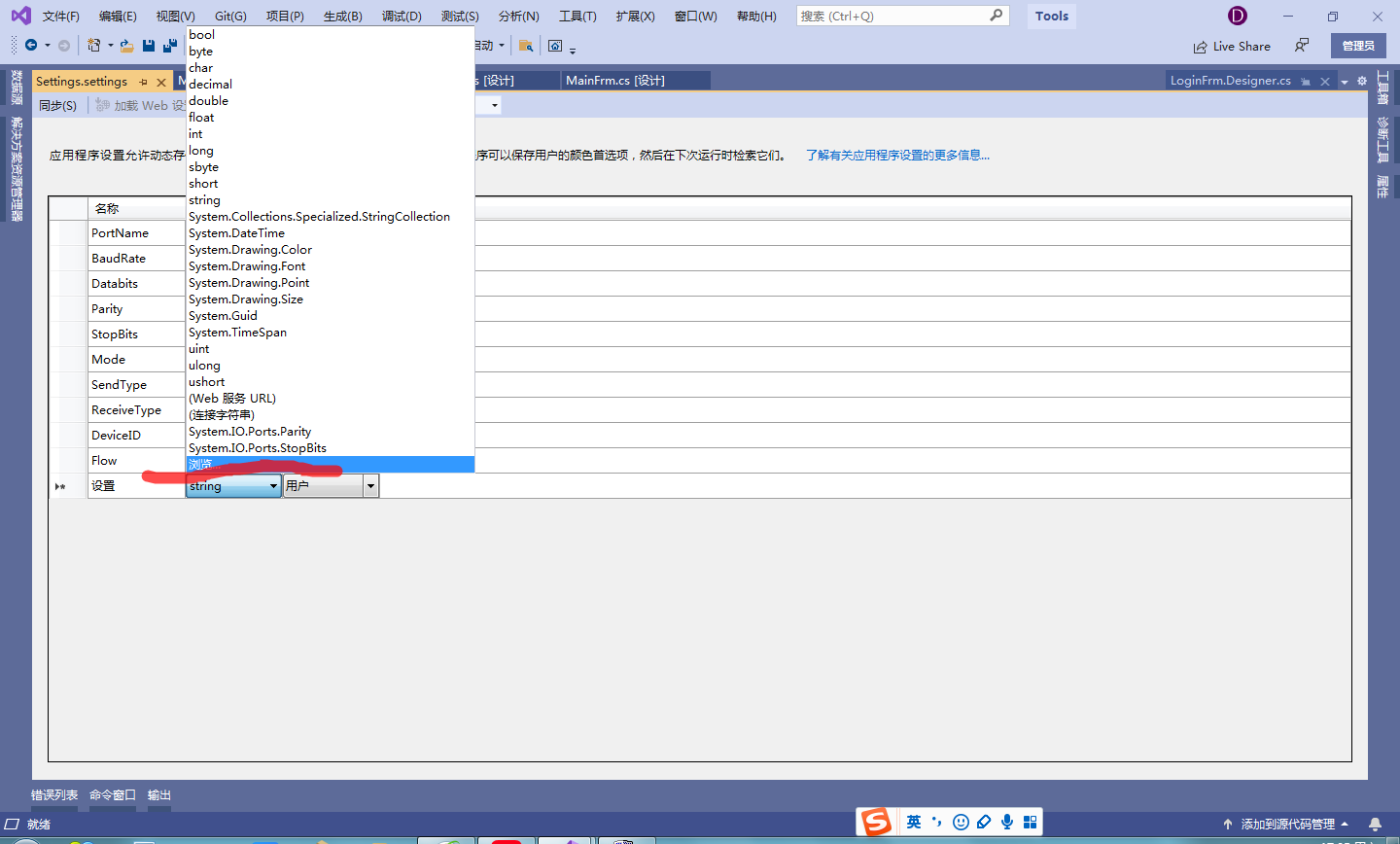Screen dimensions: 1400x844
Task: Select 'int' in the type list
Action: click(330, 134)
